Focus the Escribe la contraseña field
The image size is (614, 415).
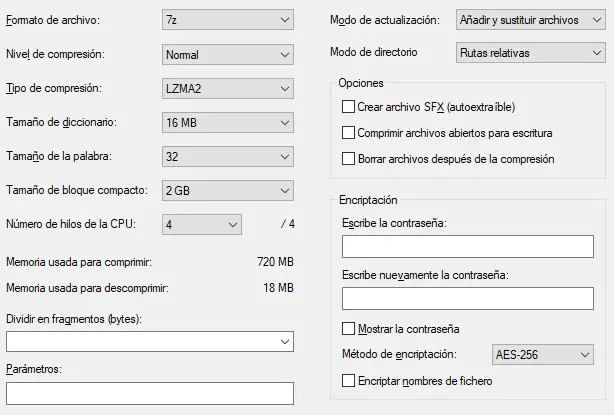click(467, 247)
